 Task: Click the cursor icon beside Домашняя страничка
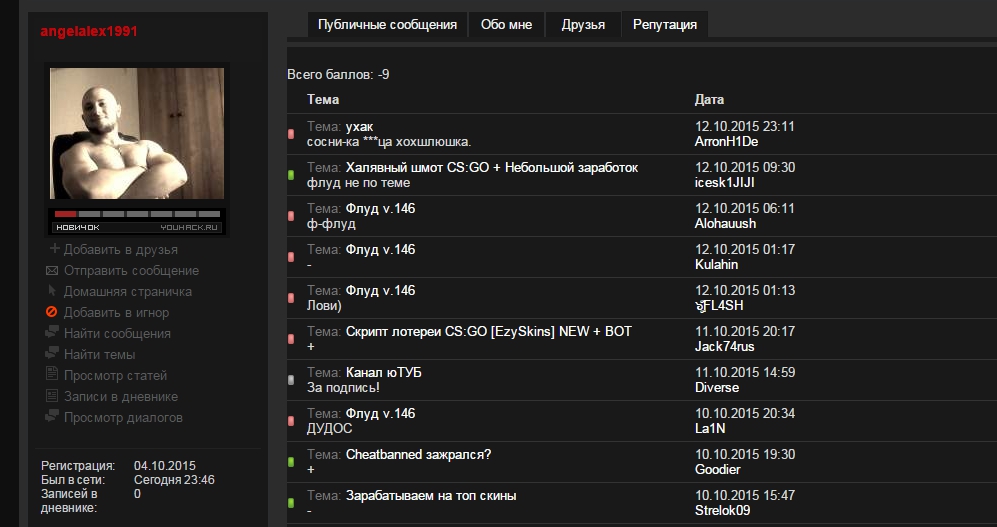(x=52, y=291)
